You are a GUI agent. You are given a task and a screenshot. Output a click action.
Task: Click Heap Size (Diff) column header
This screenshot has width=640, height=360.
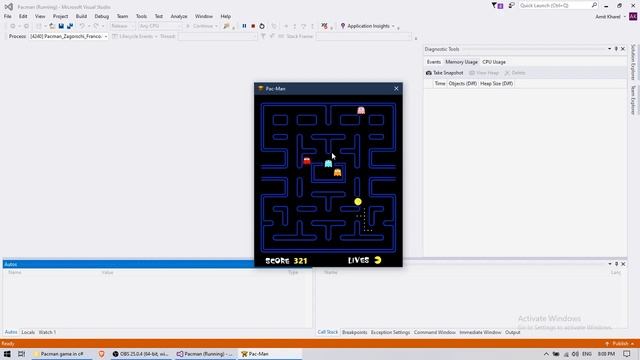496,83
